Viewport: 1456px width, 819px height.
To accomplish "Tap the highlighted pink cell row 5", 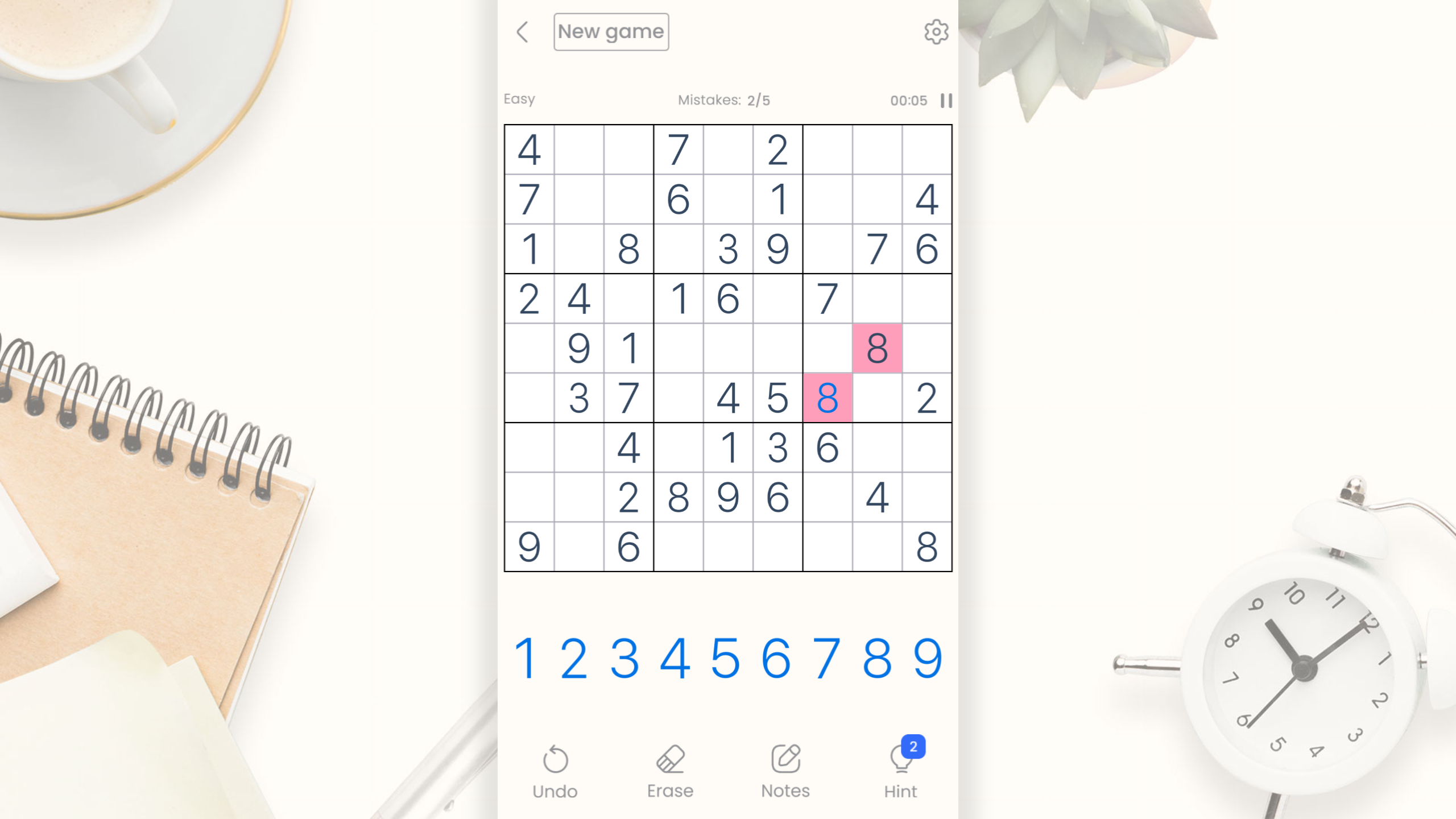I will pos(877,348).
